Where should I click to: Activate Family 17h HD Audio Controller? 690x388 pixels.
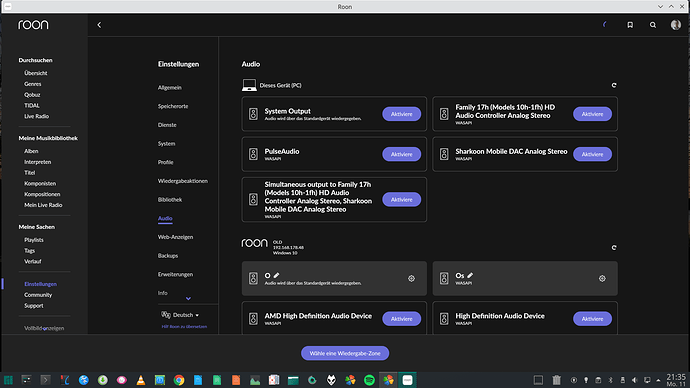(592, 114)
